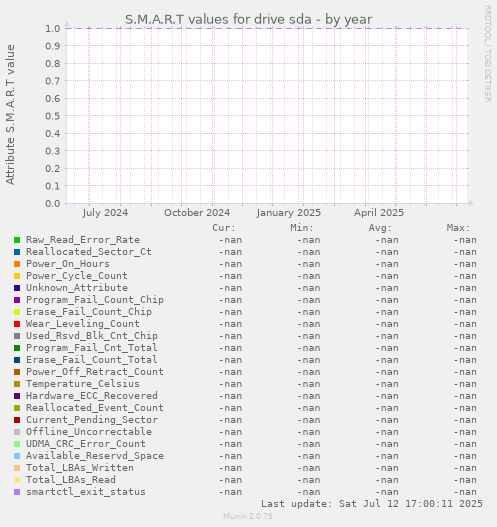This screenshot has height=527, width=497.
Task: Click the Munin 2.0.75 footer text
Action: point(248,516)
